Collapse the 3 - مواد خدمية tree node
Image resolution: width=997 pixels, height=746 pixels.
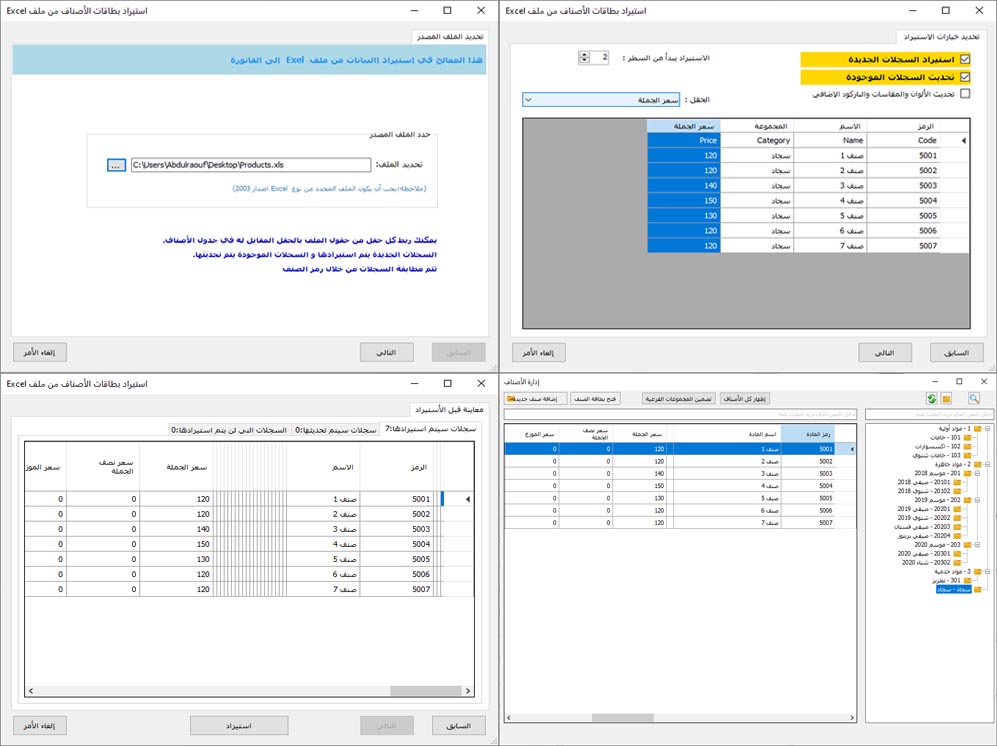click(987, 572)
